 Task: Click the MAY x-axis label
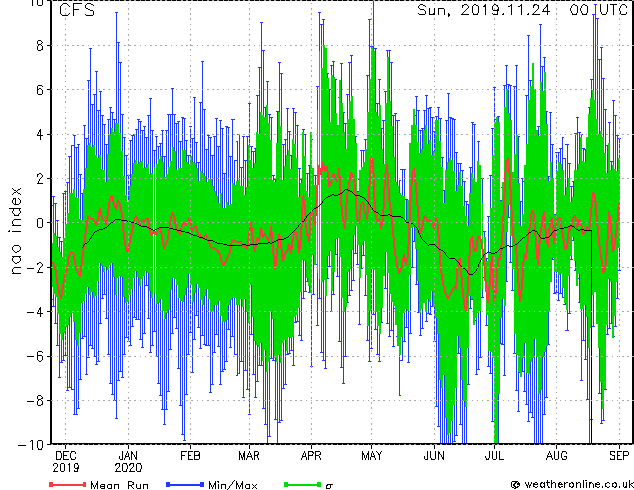click(371, 456)
